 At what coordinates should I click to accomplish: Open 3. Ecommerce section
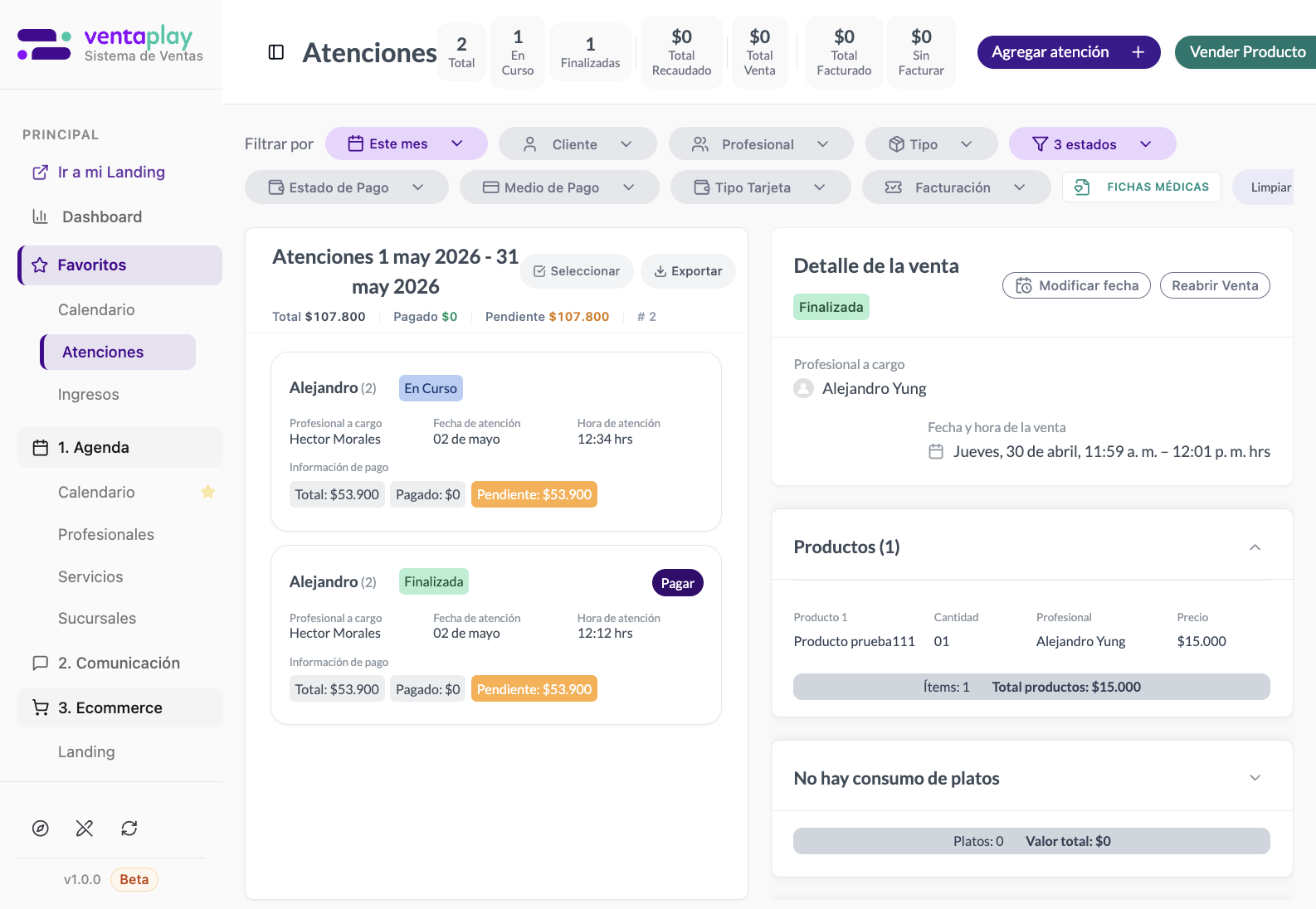point(120,707)
